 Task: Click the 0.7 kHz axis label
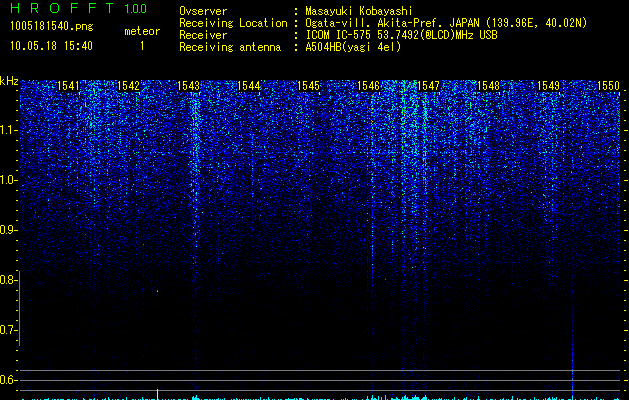click(8, 330)
